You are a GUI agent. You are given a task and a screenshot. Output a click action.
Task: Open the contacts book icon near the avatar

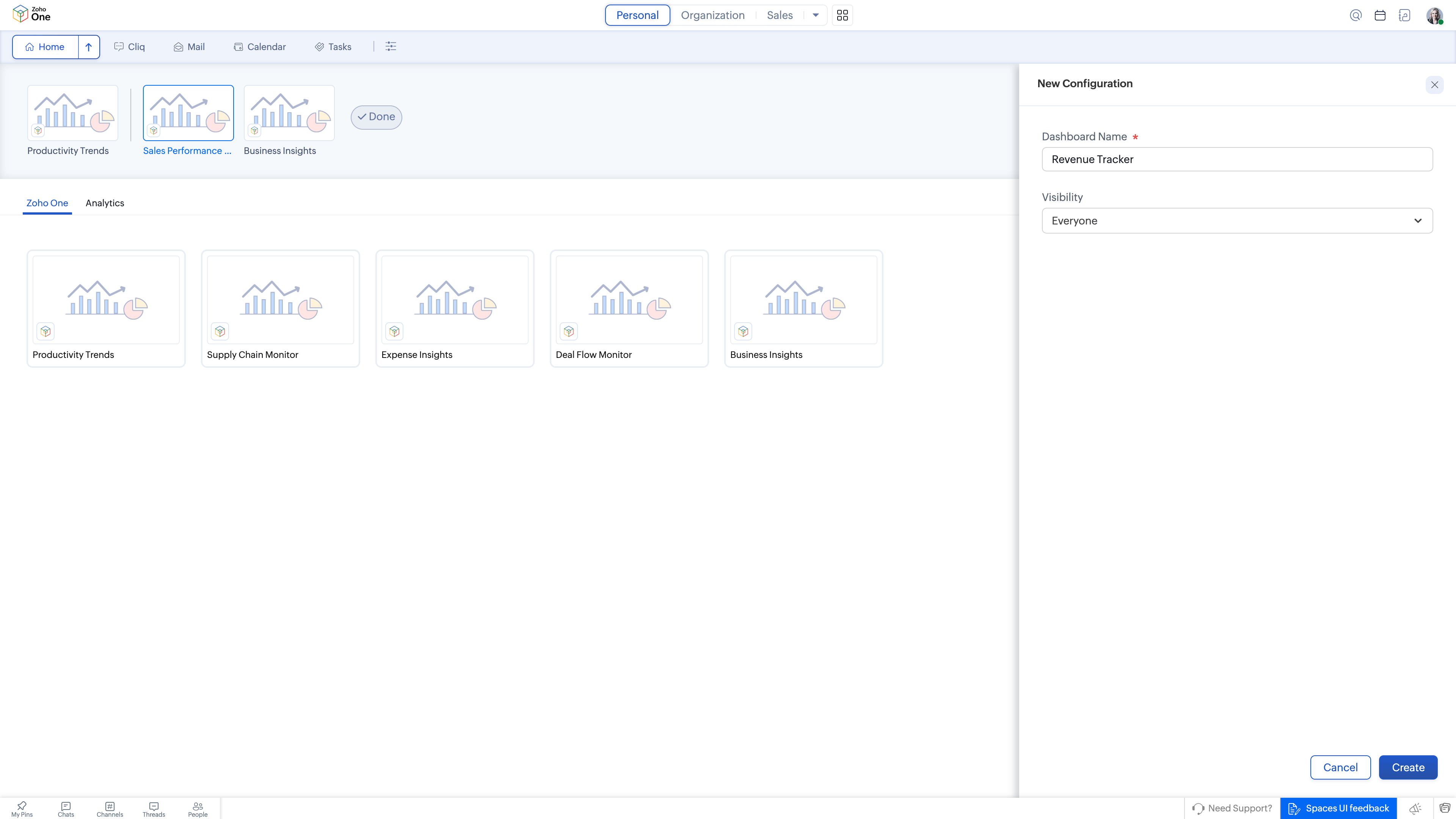pyautogui.click(x=1405, y=15)
